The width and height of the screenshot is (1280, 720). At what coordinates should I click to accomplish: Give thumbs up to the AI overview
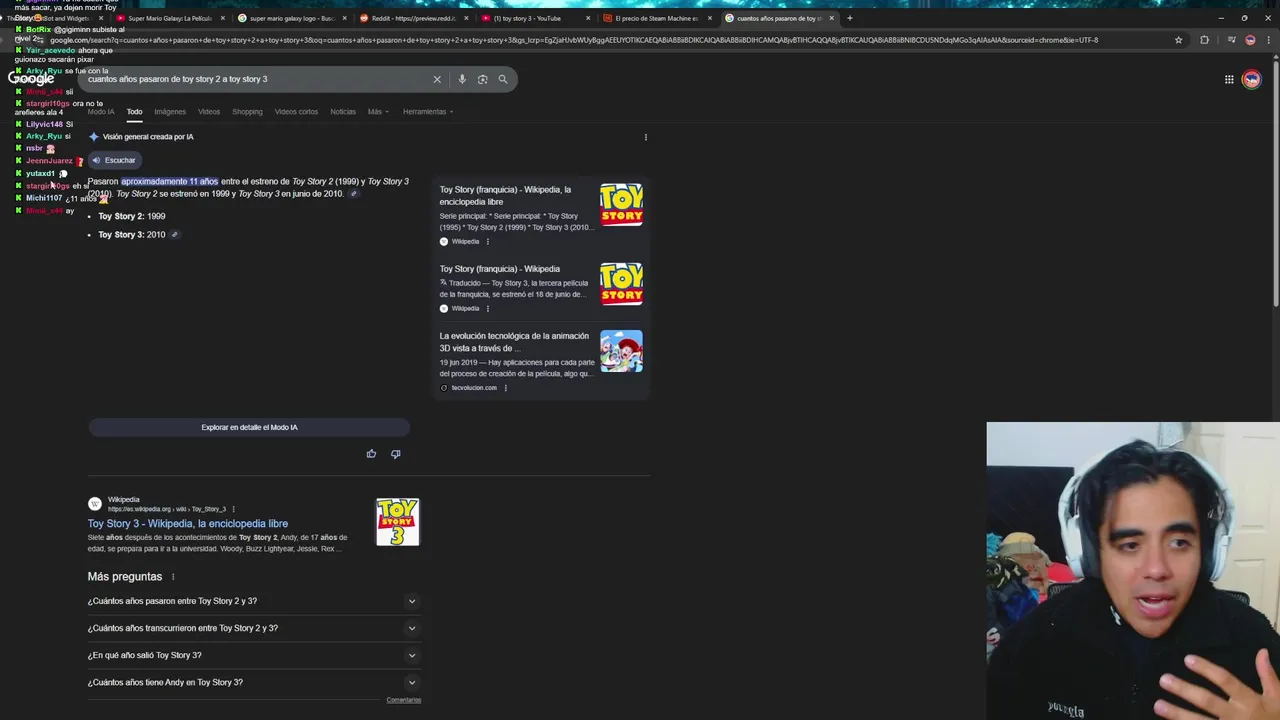point(371,454)
